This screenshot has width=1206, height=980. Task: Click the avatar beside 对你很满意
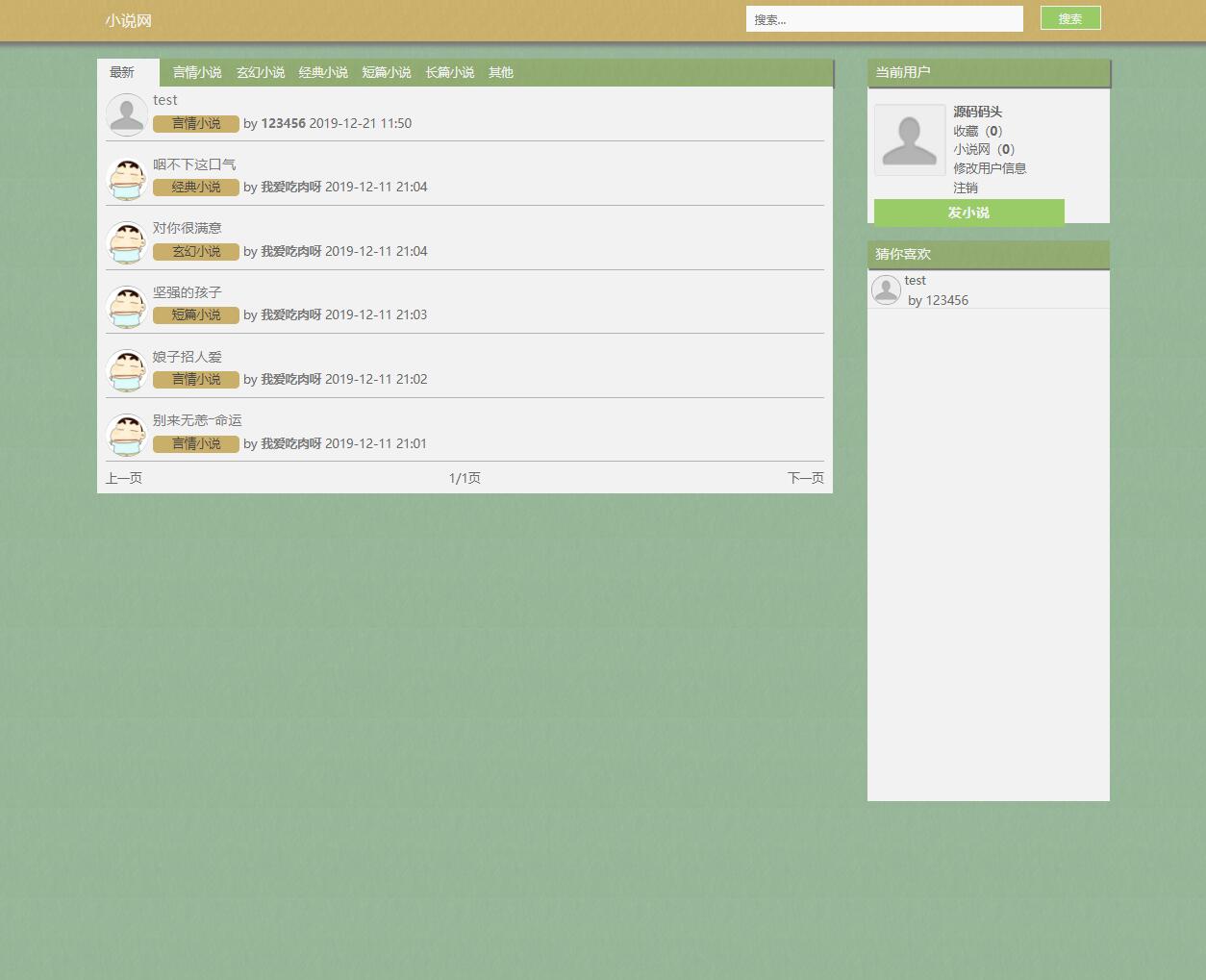point(127,242)
